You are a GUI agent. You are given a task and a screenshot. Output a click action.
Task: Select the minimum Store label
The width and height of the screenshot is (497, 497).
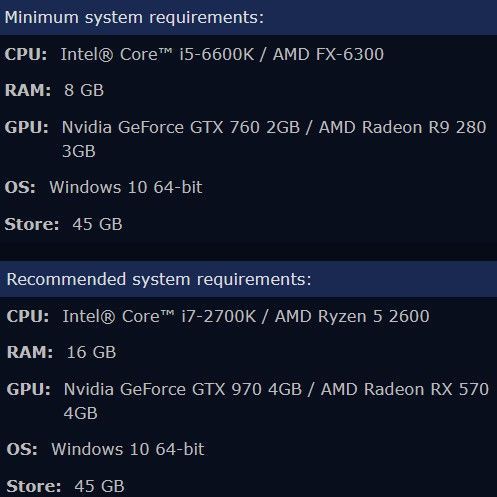click(32, 224)
